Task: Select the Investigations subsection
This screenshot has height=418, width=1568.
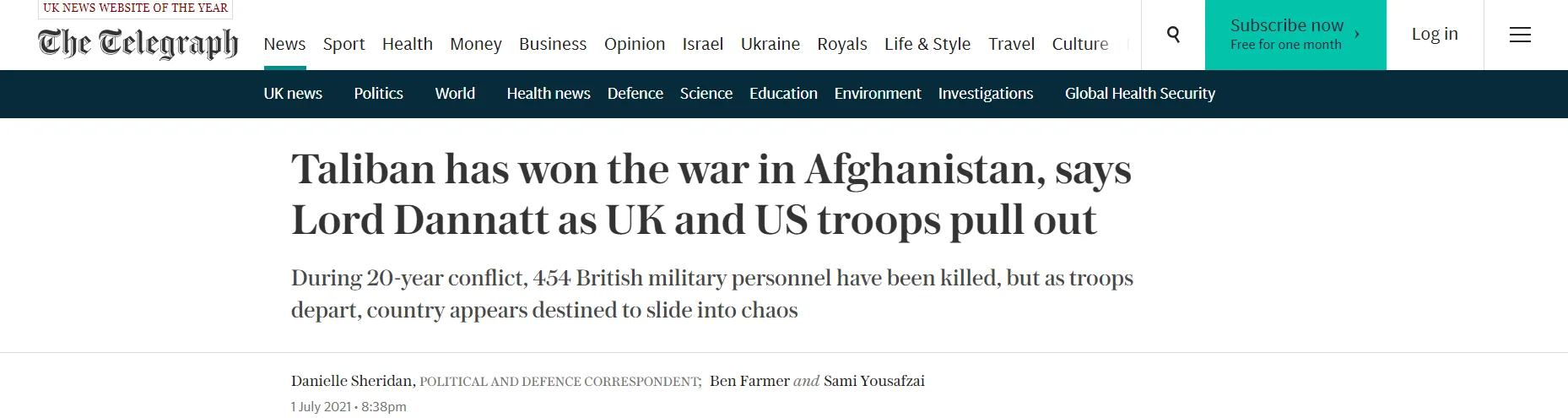Action: pos(985,94)
